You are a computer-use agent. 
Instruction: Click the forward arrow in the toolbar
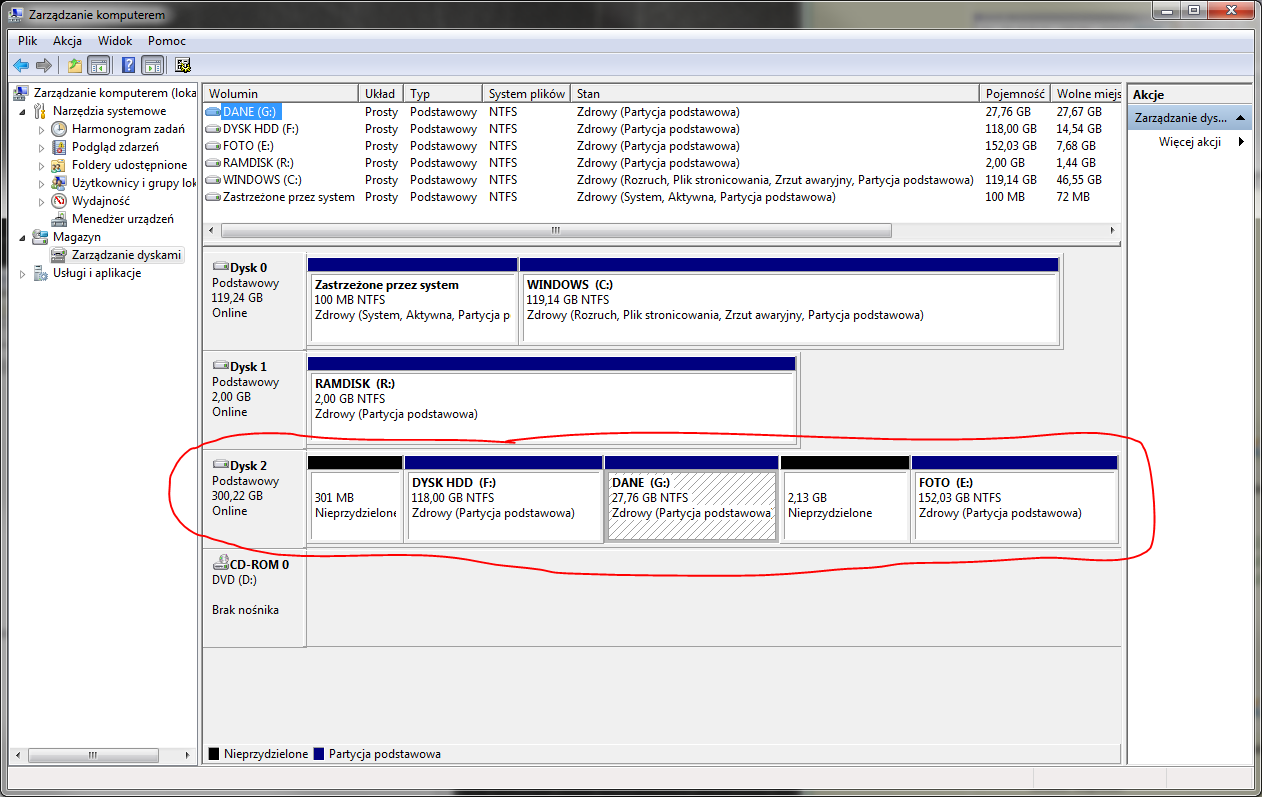point(43,66)
